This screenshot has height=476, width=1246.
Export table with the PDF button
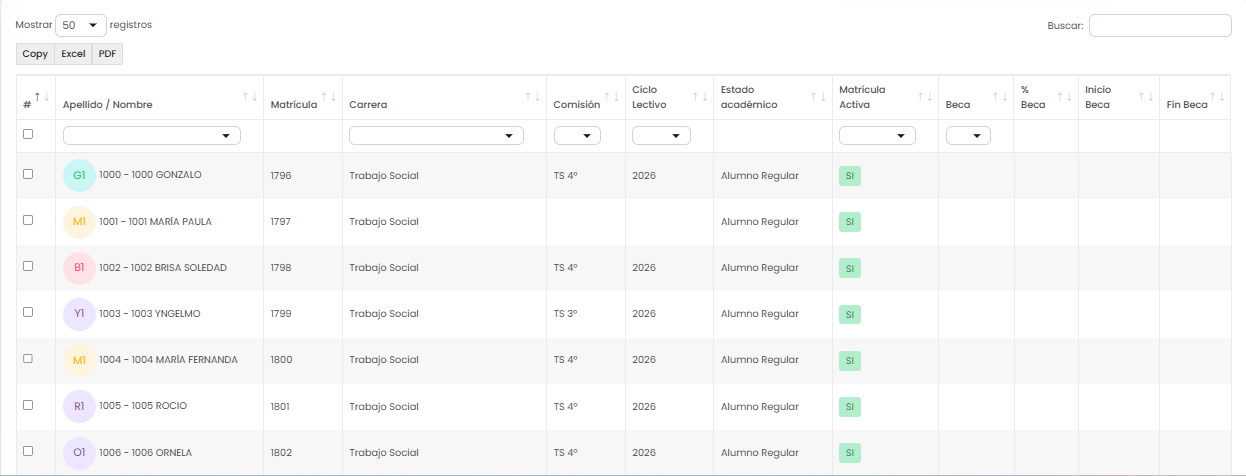107,54
